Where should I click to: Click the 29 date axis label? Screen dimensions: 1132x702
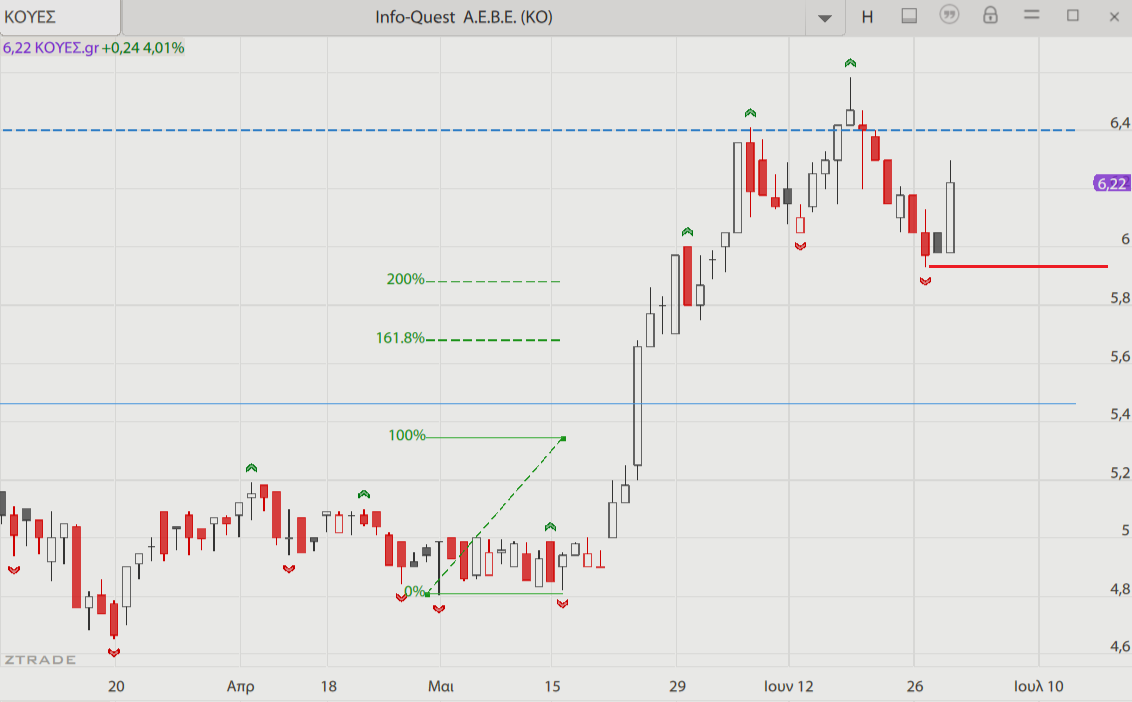click(677, 686)
